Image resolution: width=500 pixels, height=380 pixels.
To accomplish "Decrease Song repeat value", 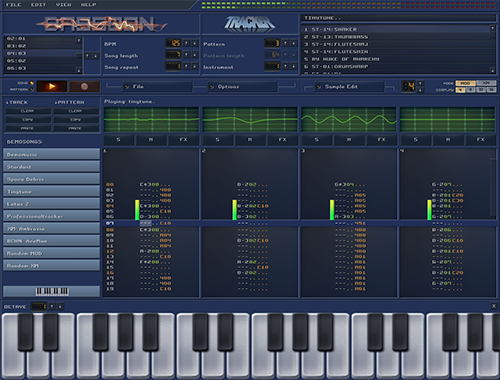I will tap(195, 66).
